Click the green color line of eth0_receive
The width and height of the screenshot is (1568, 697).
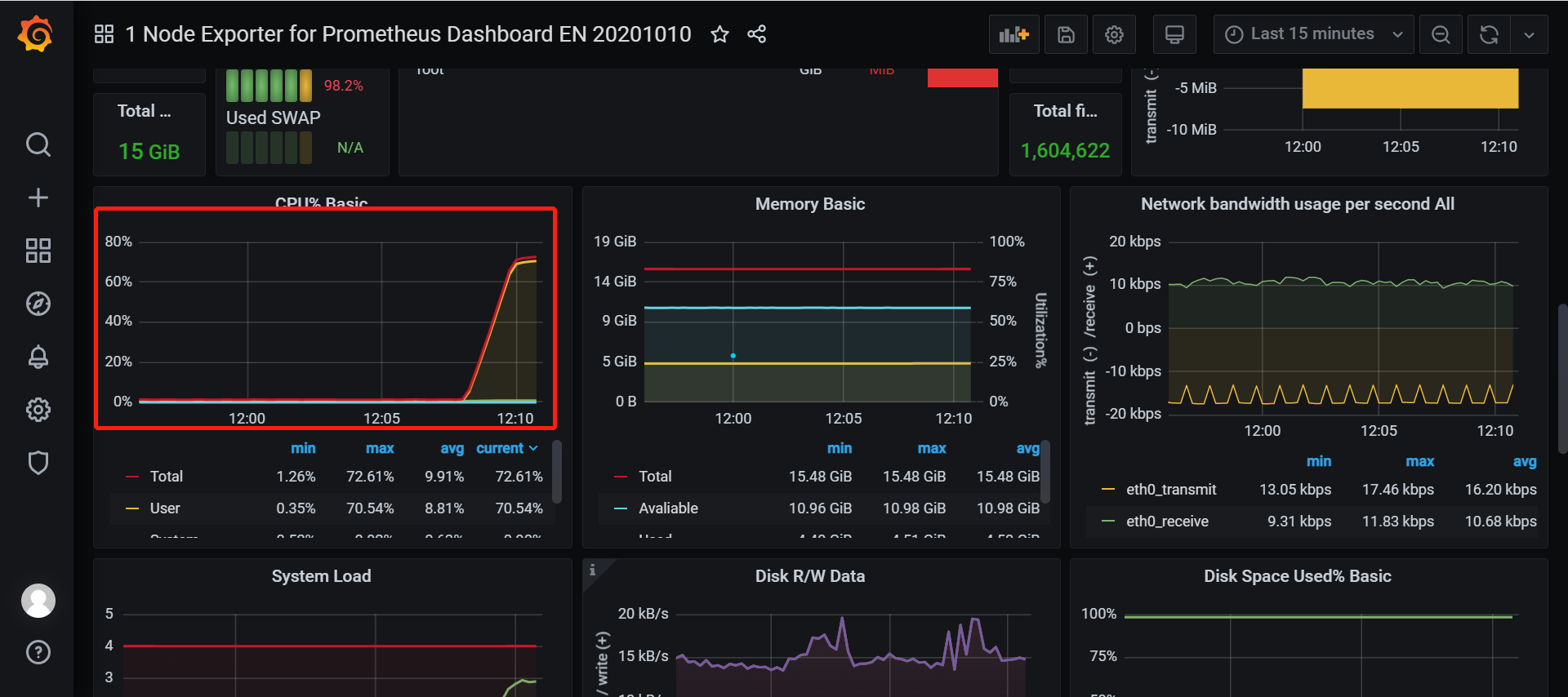click(1108, 522)
